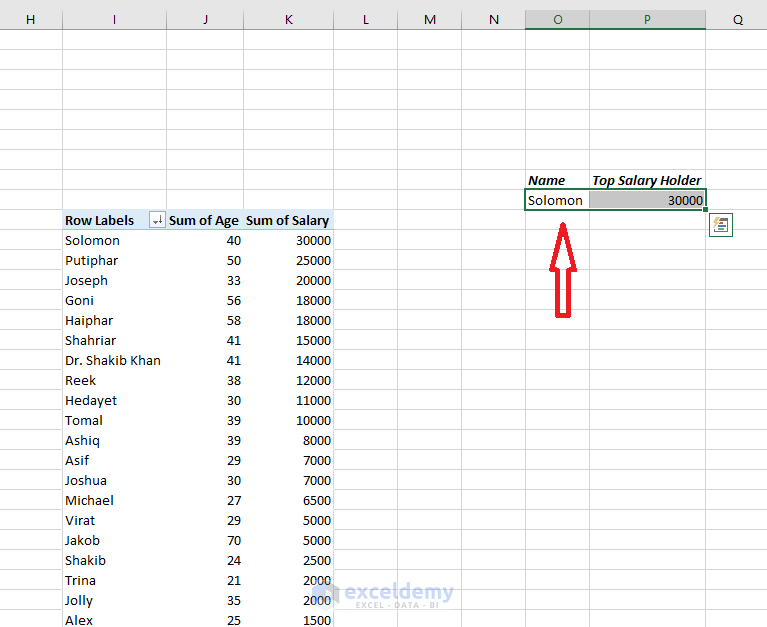Select the 'Asif' row label
Screen dimensions: 767x627
tap(114, 460)
